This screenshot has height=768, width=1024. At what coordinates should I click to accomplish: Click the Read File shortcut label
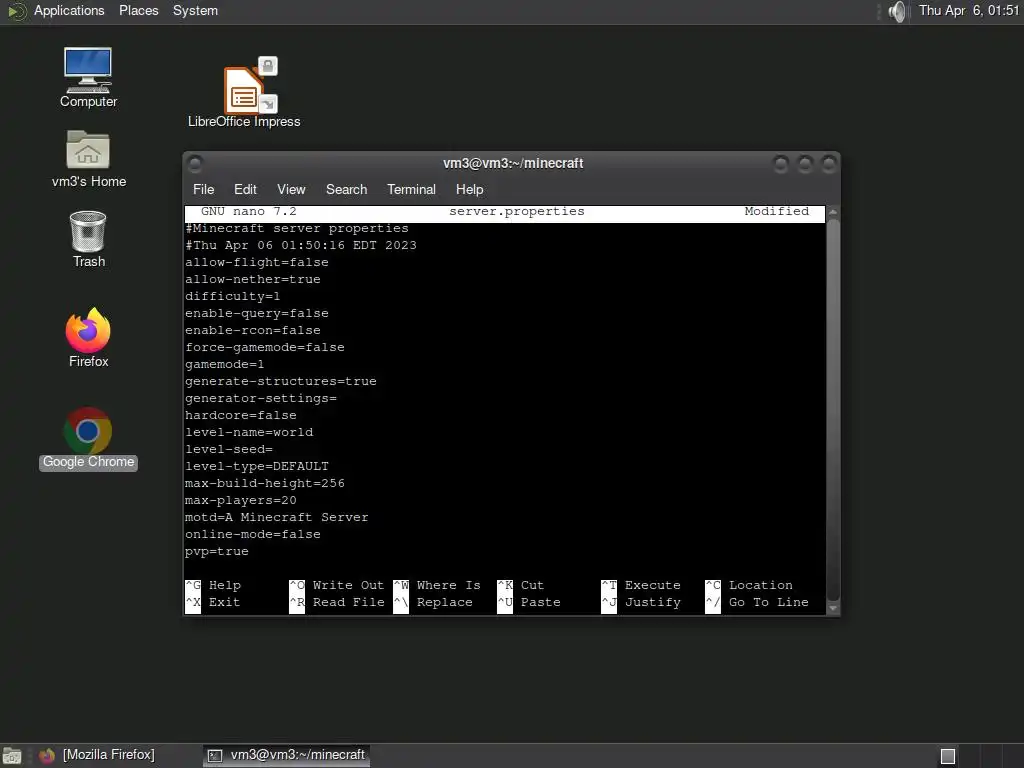click(x=348, y=602)
